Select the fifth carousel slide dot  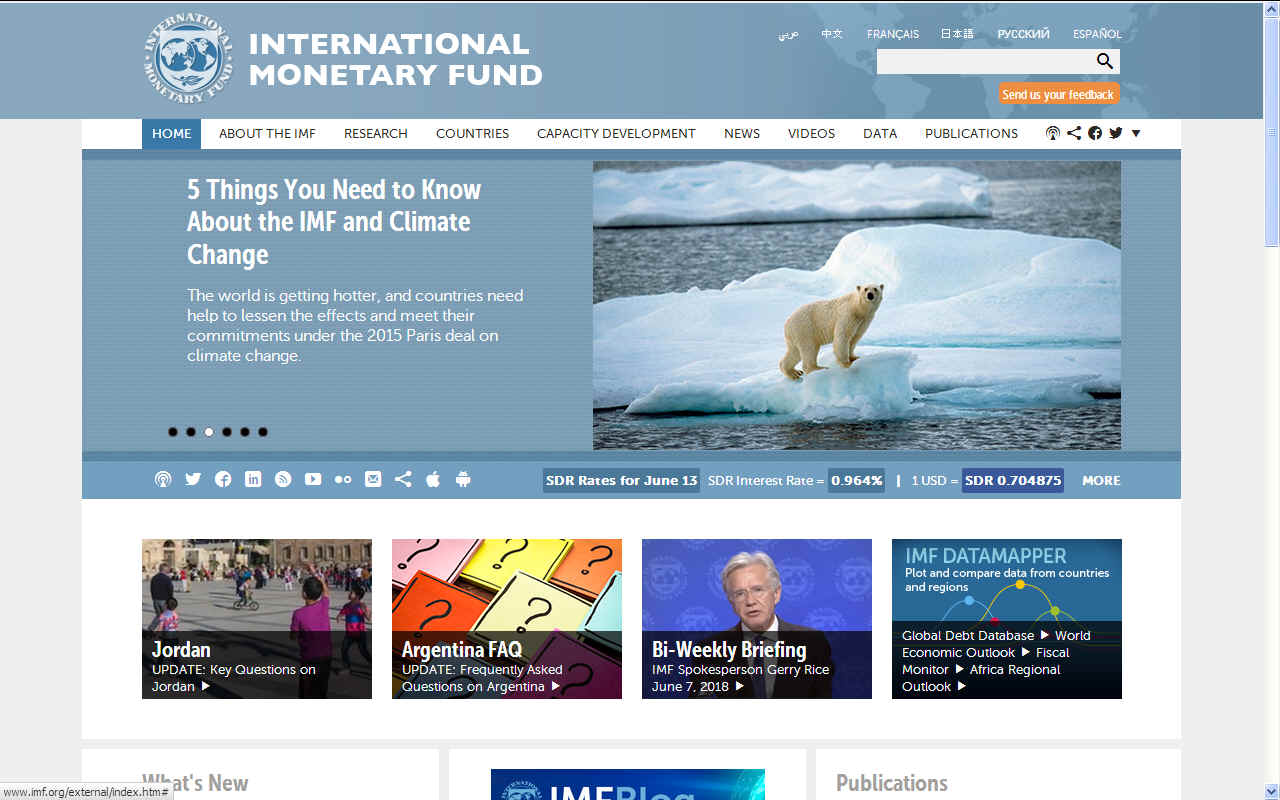(245, 432)
